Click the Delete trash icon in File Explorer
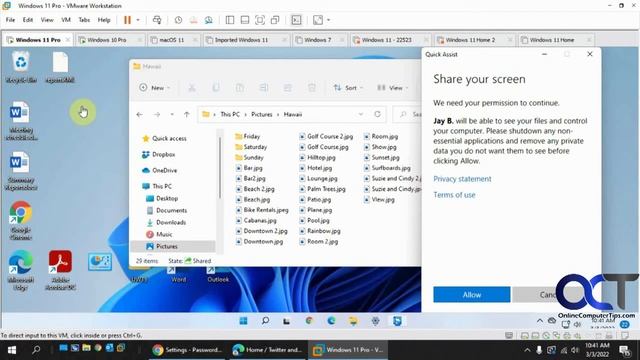640x360 pixels. (312, 88)
